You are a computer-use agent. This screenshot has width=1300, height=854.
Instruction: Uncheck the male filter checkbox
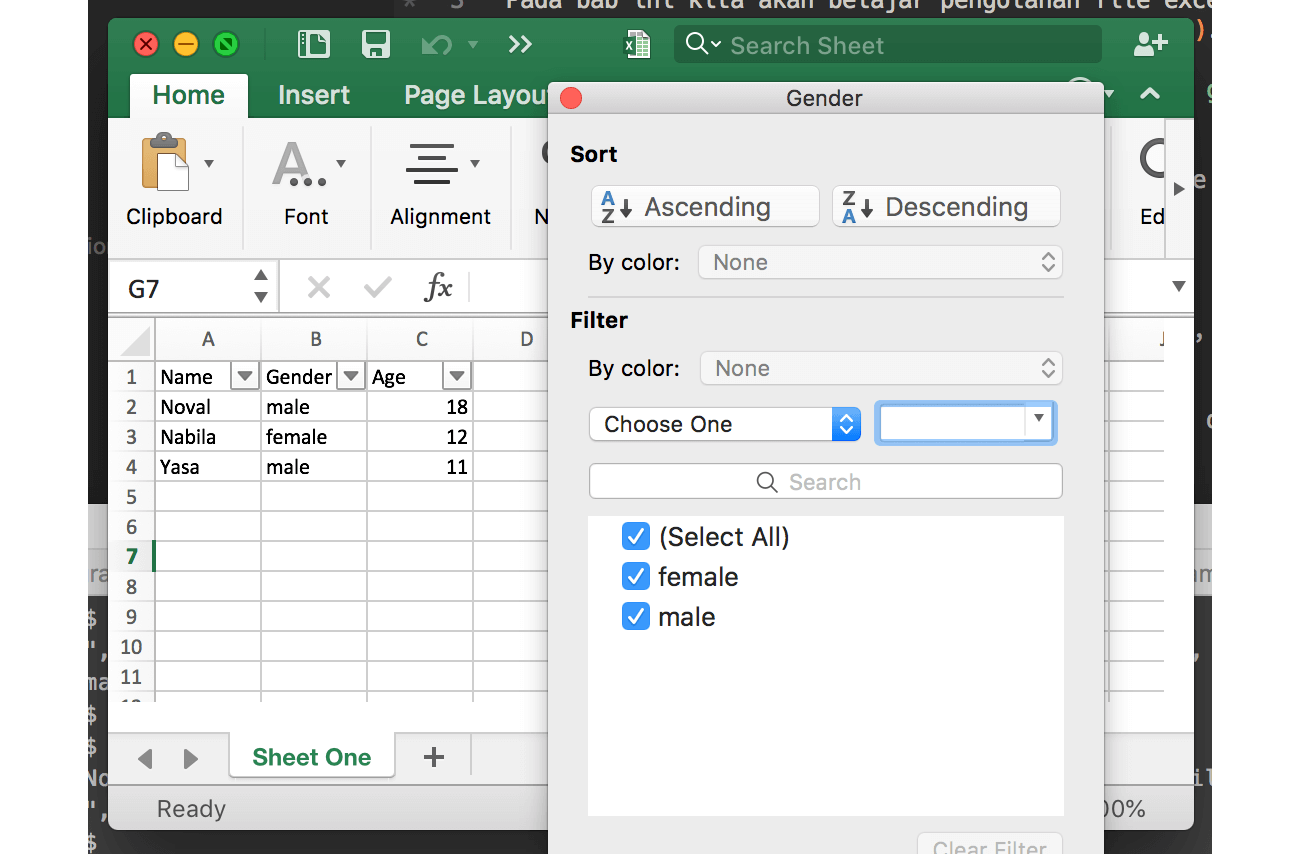[636, 616]
